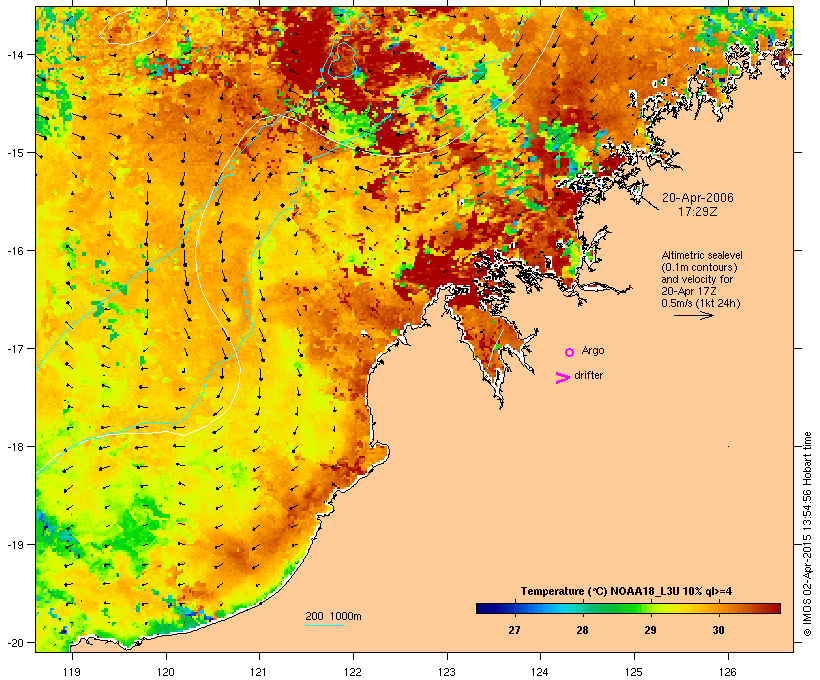
Task: Click the latitude axis label -15
Action: (14, 153)
